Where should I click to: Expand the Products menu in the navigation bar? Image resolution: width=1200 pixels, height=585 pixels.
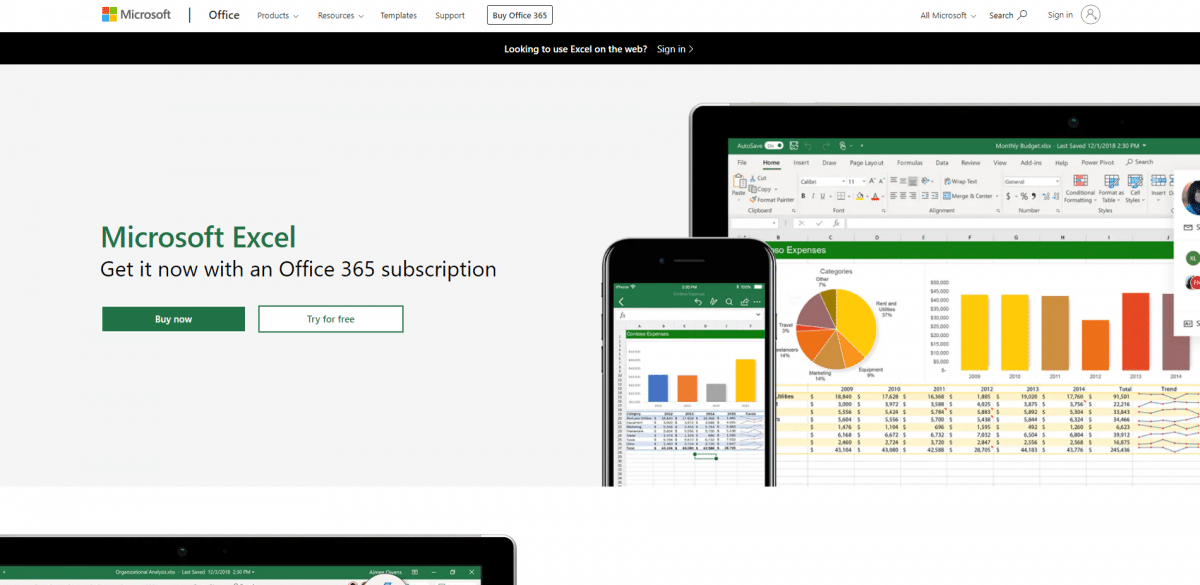pos(277,15)
